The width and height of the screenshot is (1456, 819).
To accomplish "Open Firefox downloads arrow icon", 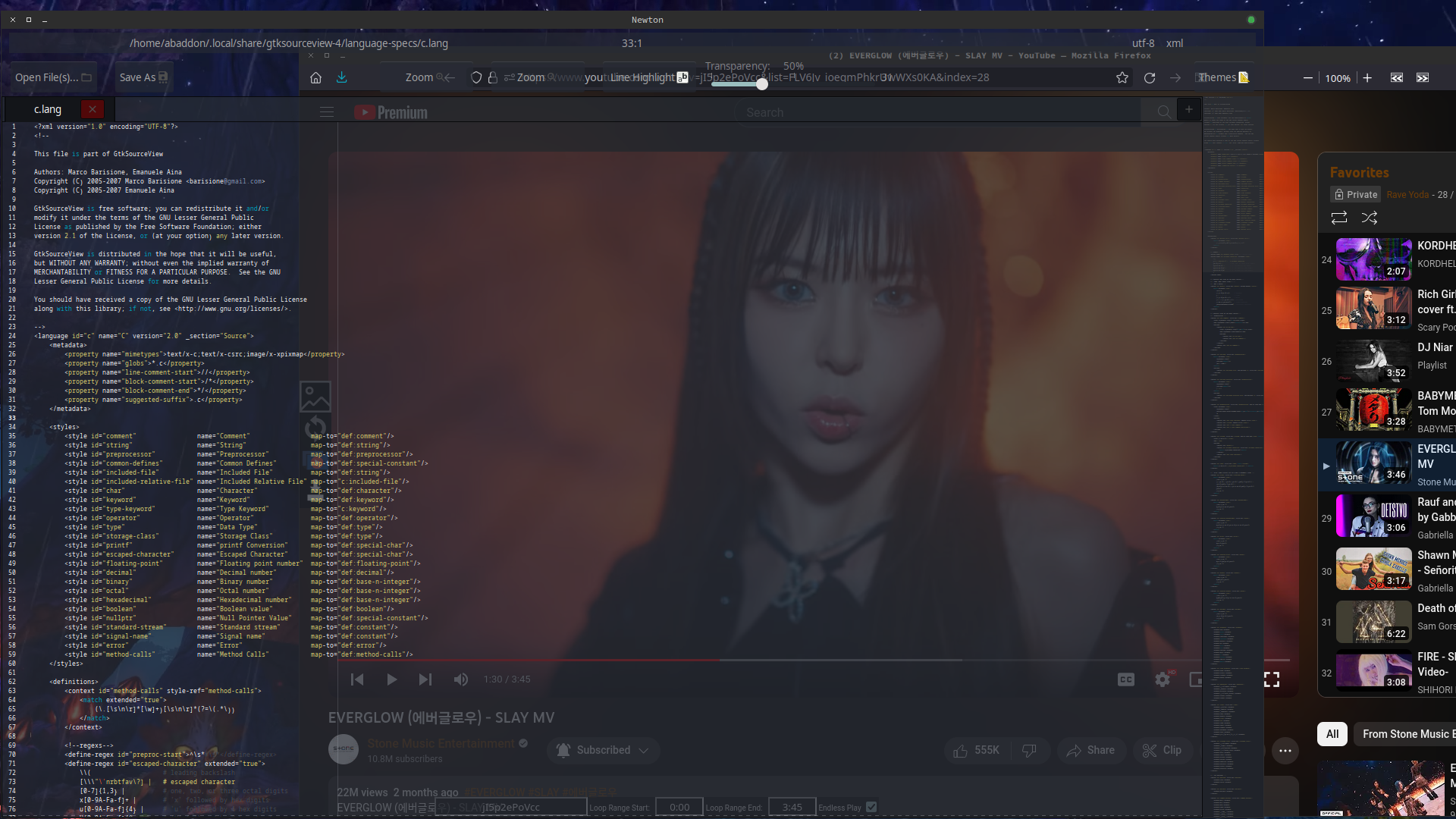I will pos(342,77).
